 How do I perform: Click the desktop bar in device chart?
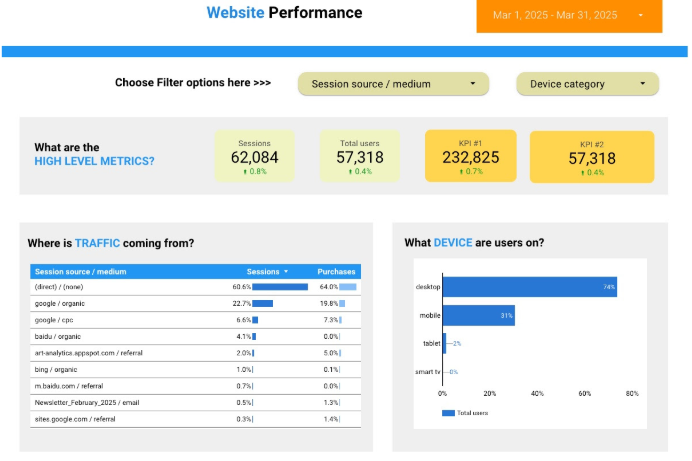coord(529,287)
